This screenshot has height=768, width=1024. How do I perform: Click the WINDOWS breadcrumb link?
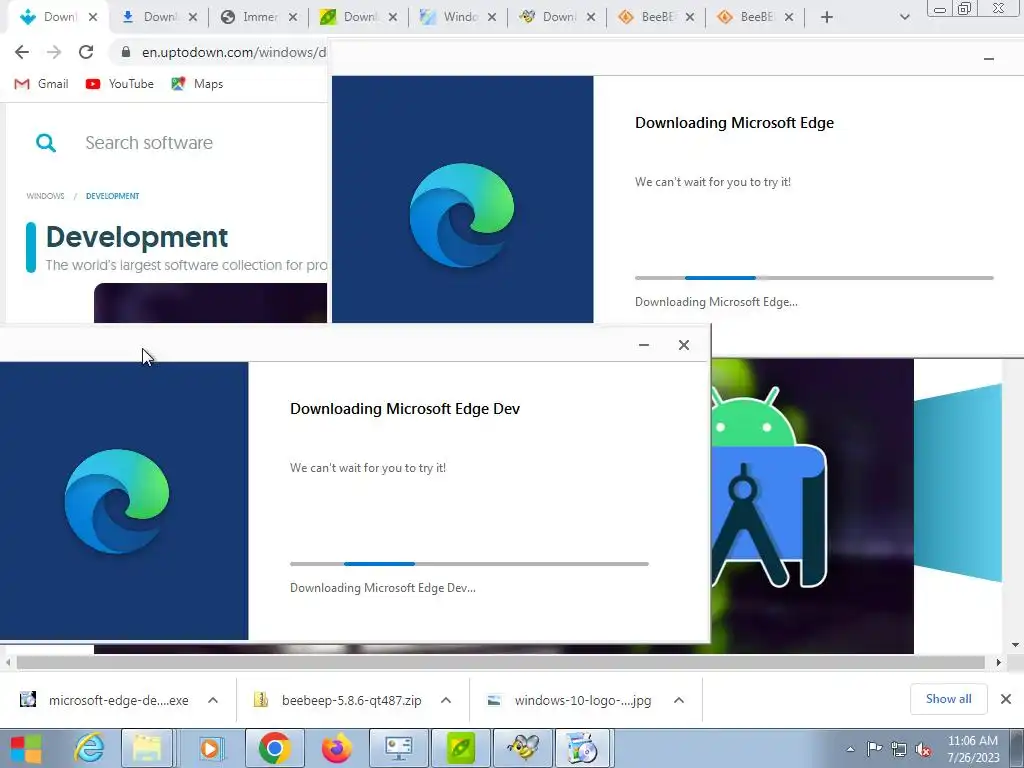[45, 196]
